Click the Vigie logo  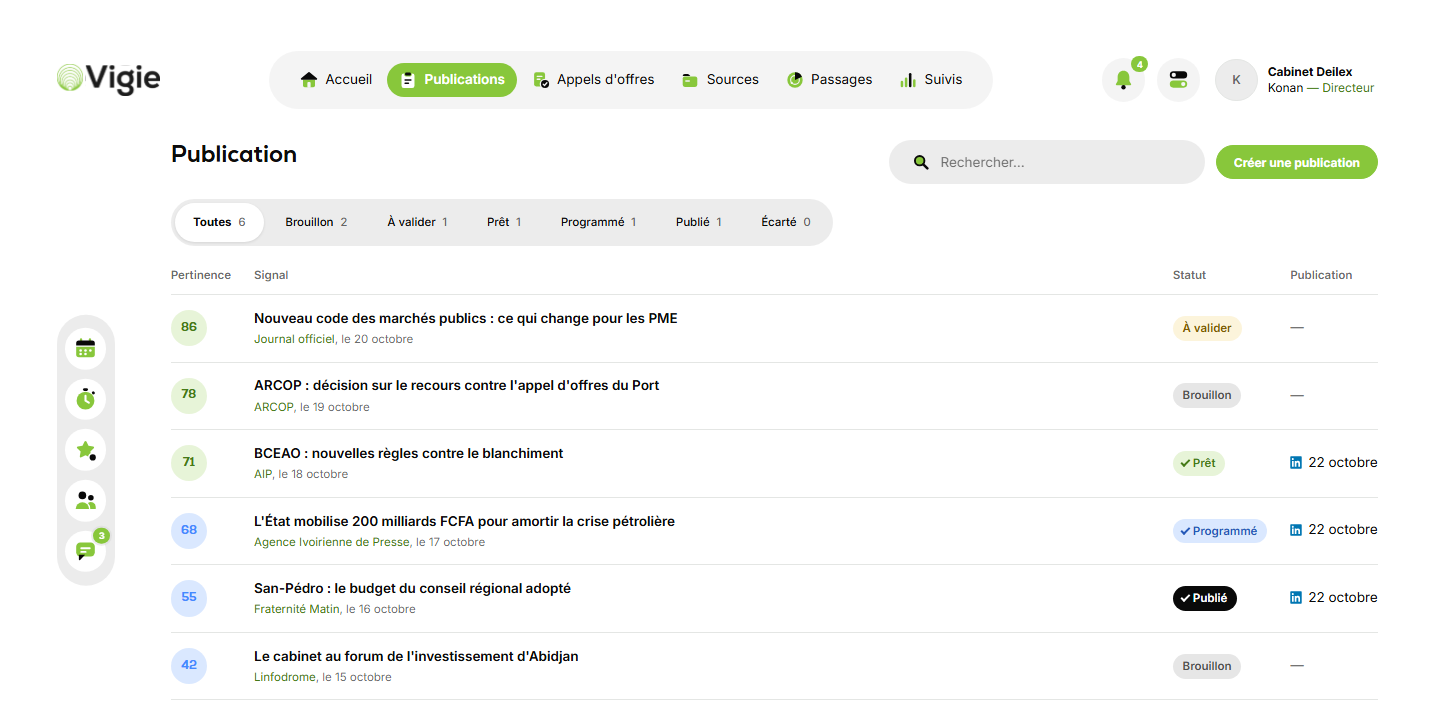pyautogui.click(x=108, y=79)
